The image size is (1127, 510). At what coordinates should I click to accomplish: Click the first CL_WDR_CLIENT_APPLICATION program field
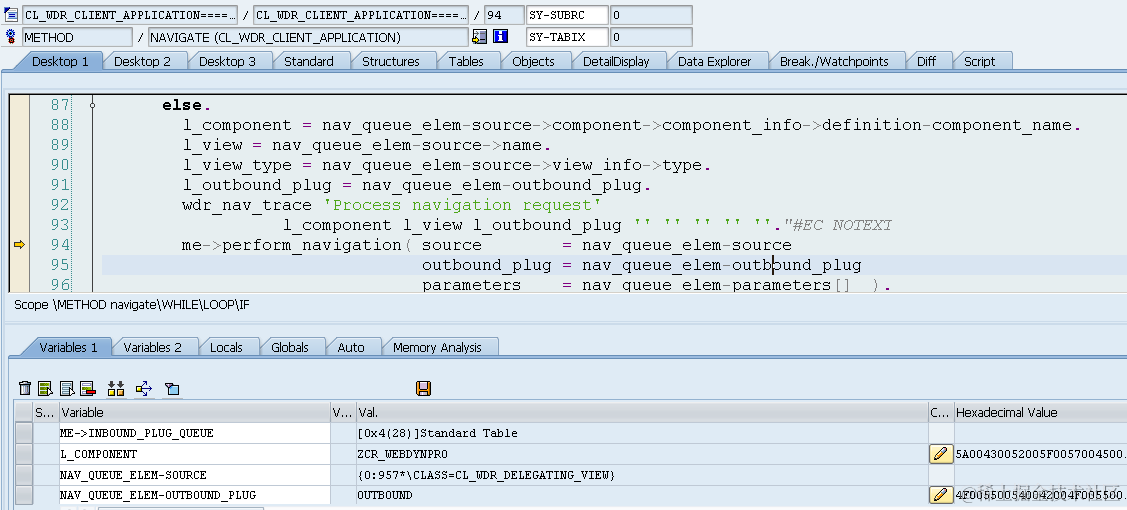[x=129, y=14]
